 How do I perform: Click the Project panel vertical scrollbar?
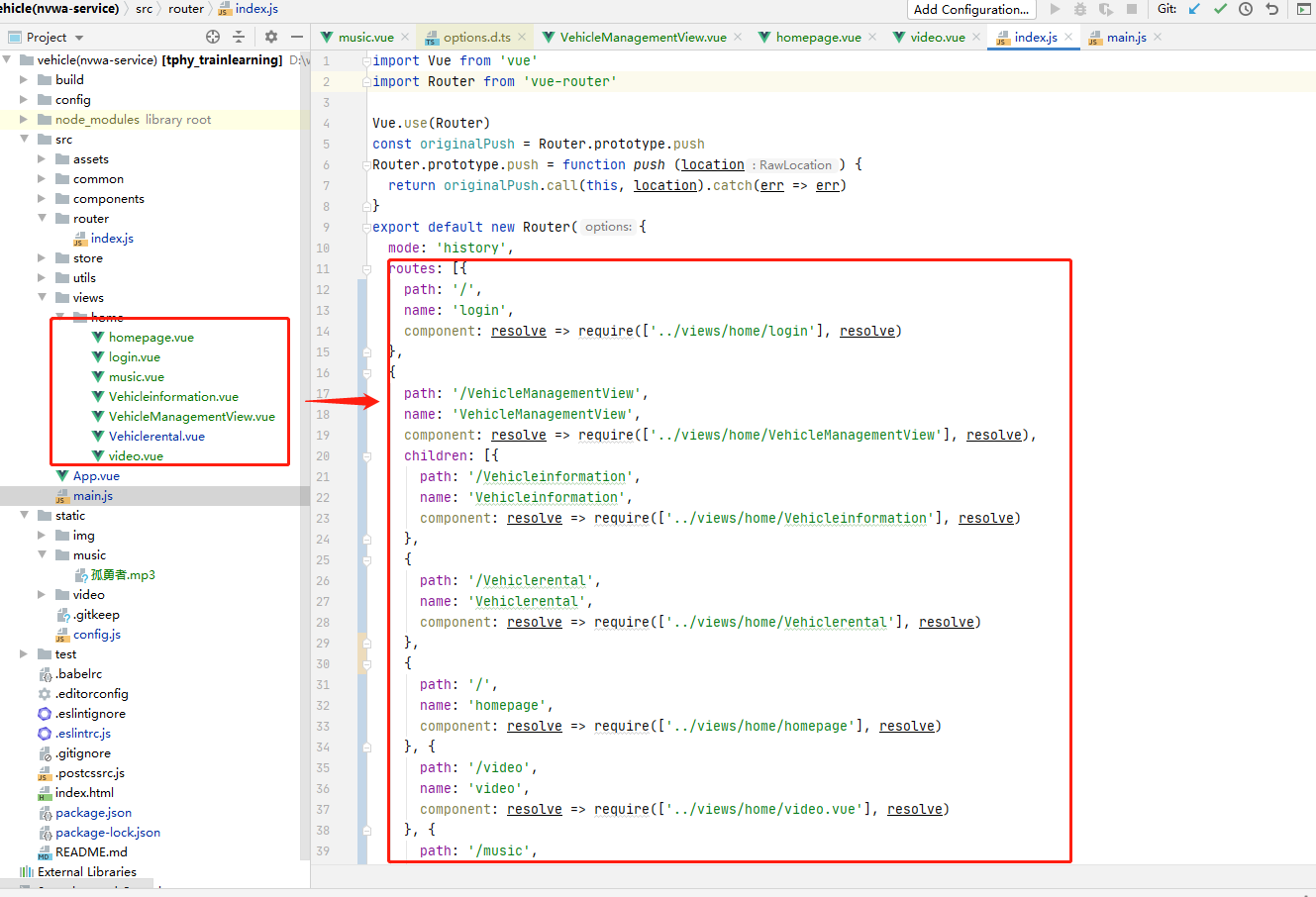pos(305,455)
